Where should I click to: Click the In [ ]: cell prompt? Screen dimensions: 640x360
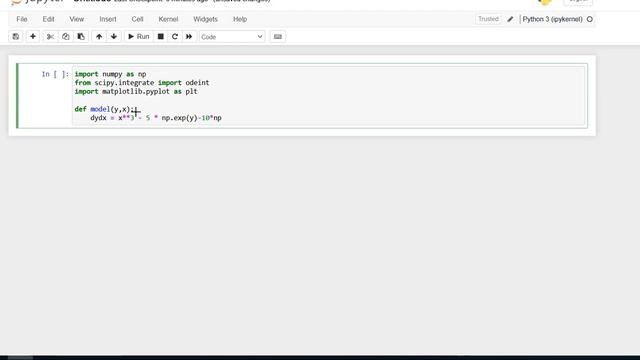pyautogui.click(x=55, y=74)
